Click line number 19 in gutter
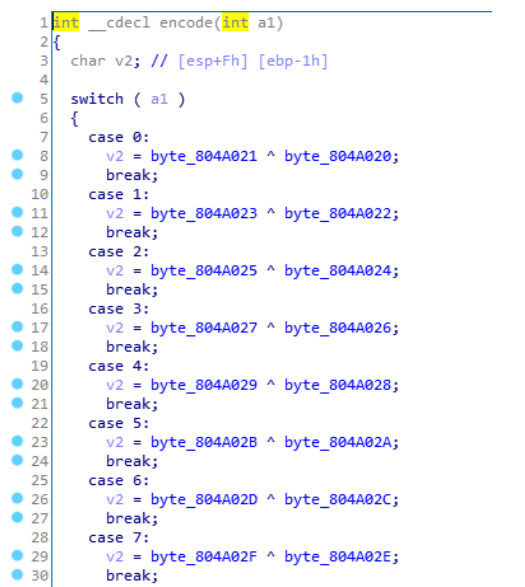The width and height of the screenshot is (525, 587). point(40,366)
